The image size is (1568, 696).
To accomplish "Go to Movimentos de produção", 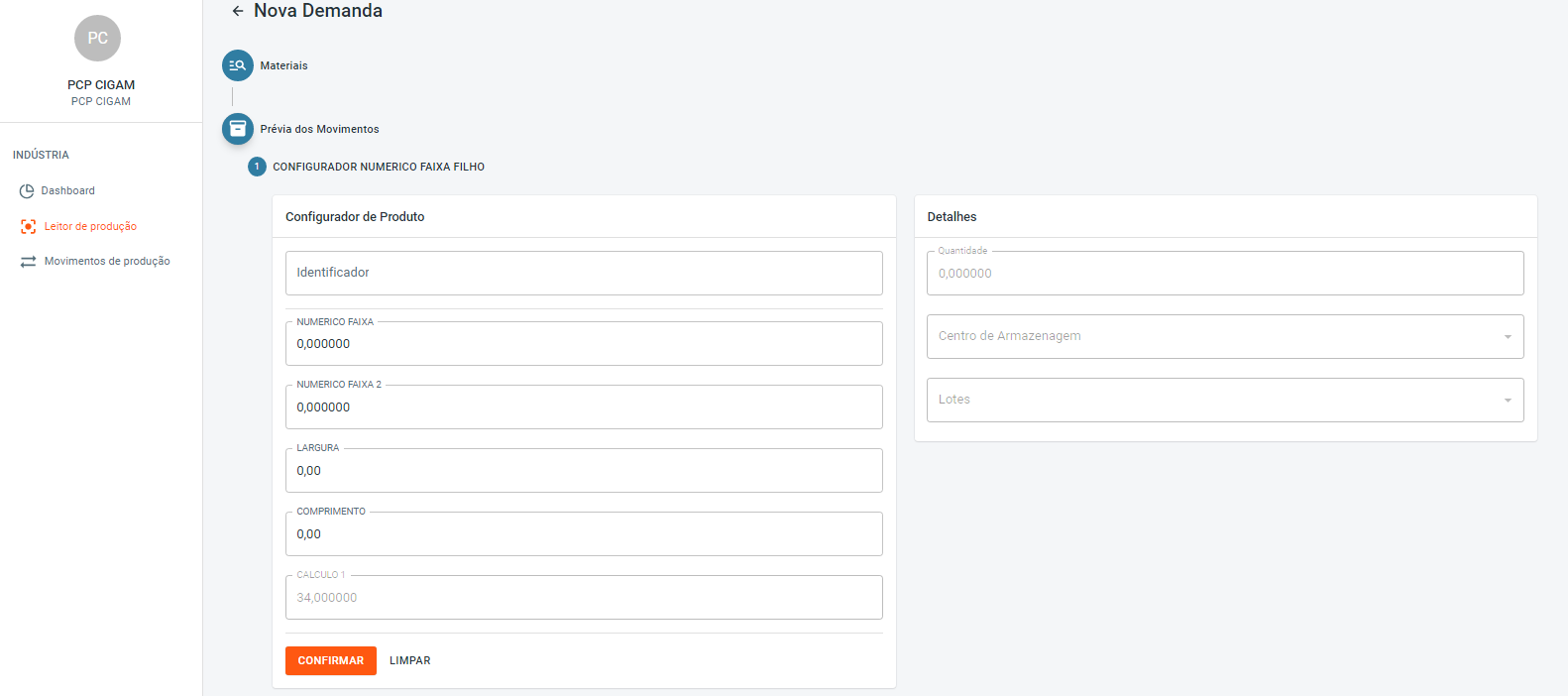I will [107, 262].
